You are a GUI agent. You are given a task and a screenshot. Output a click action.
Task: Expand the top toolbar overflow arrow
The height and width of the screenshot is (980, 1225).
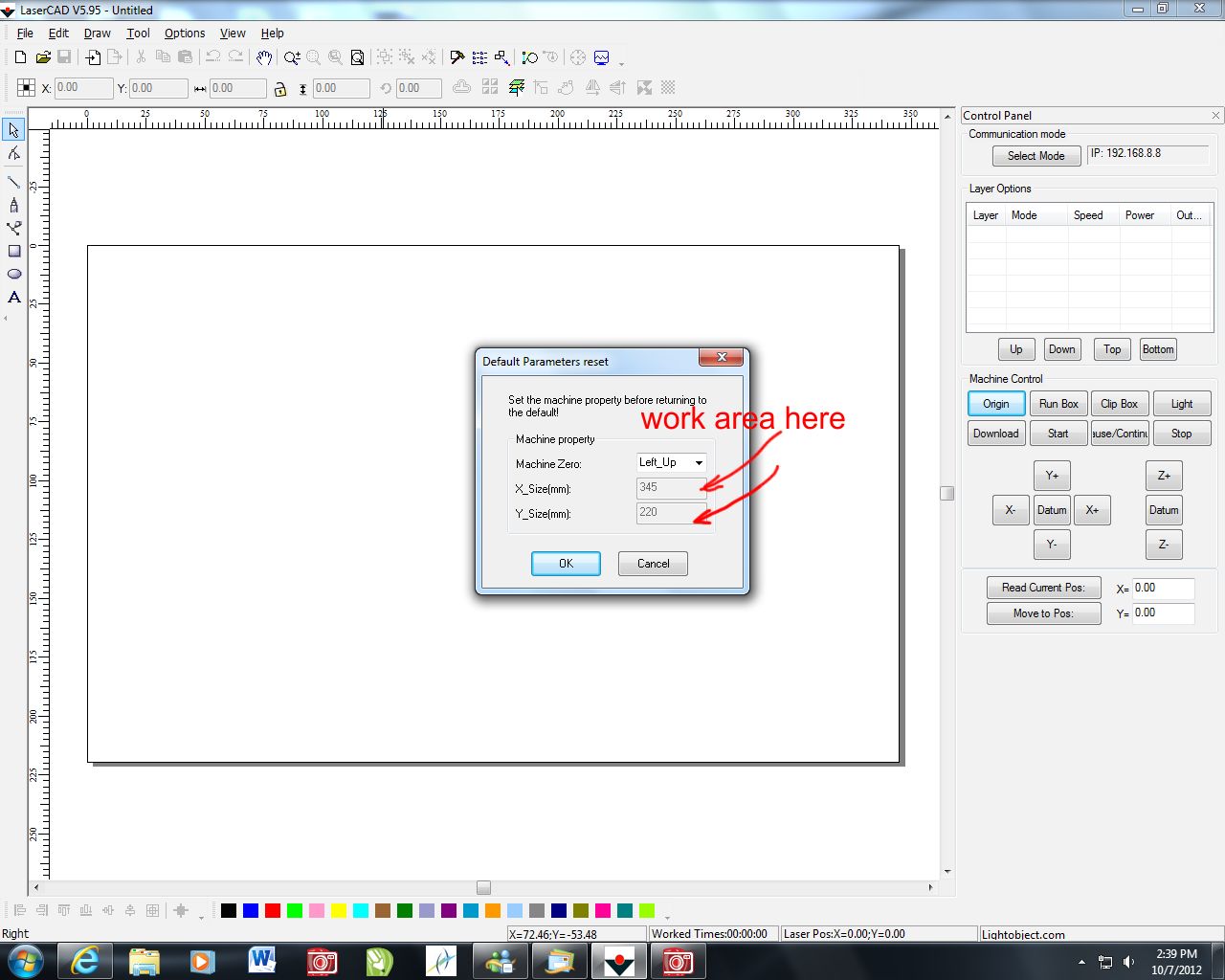(x=622, y=64)
